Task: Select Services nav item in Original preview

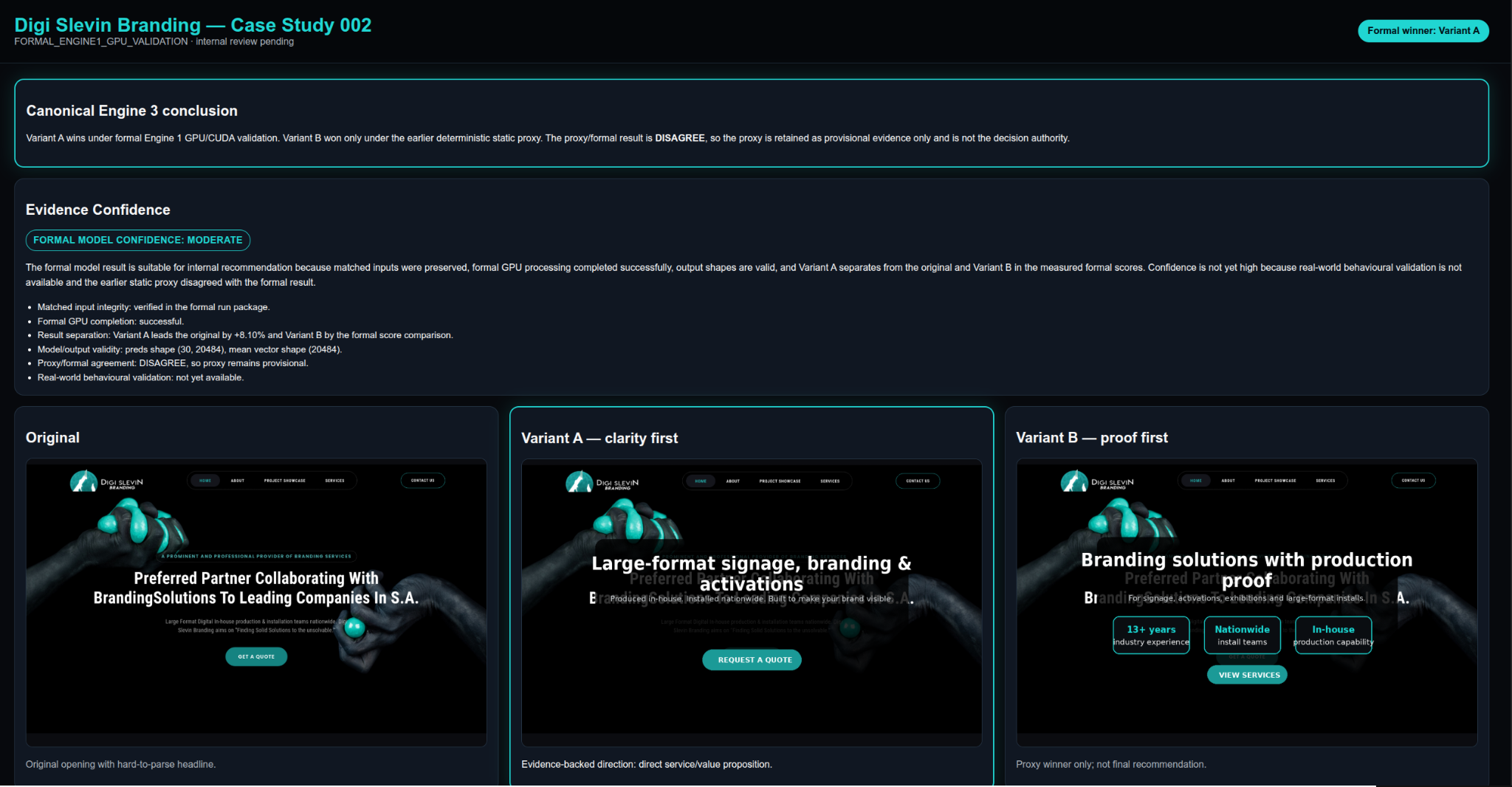Action: (x=334, y=481)
